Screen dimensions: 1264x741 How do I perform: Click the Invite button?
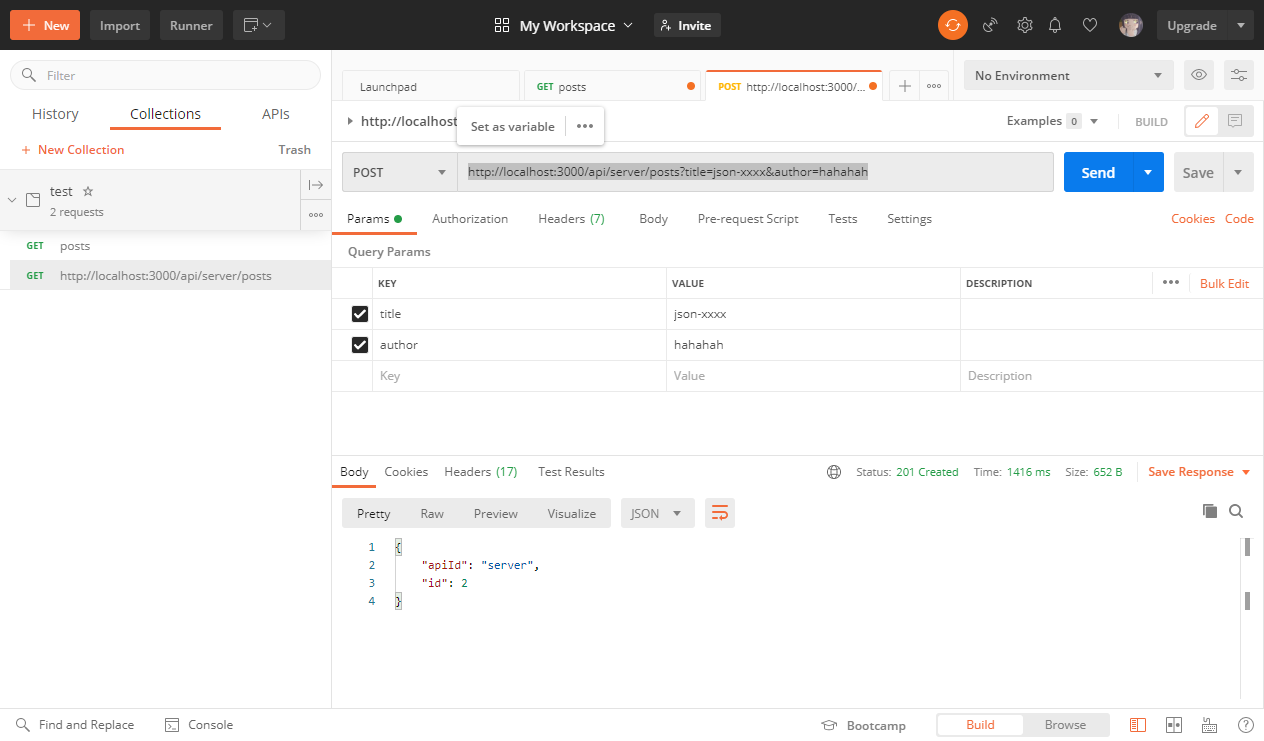tap(687, 25)
